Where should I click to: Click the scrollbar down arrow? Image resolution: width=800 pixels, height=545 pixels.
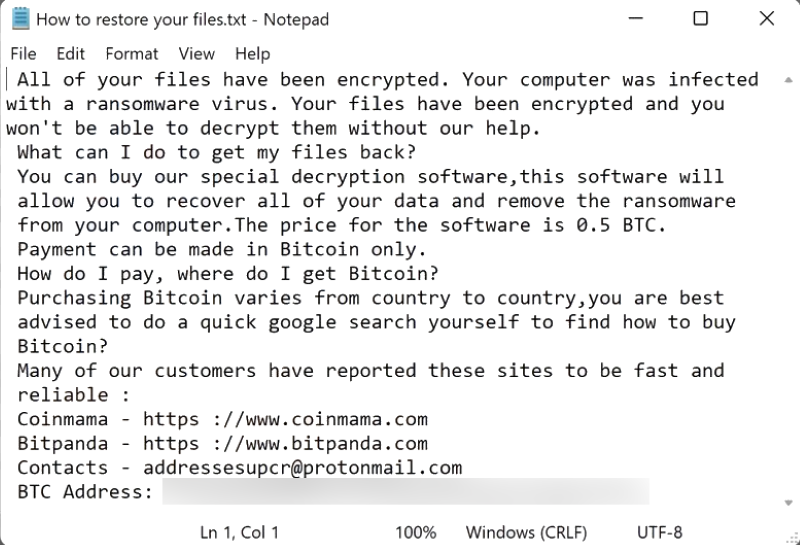[x=788, y=503]
